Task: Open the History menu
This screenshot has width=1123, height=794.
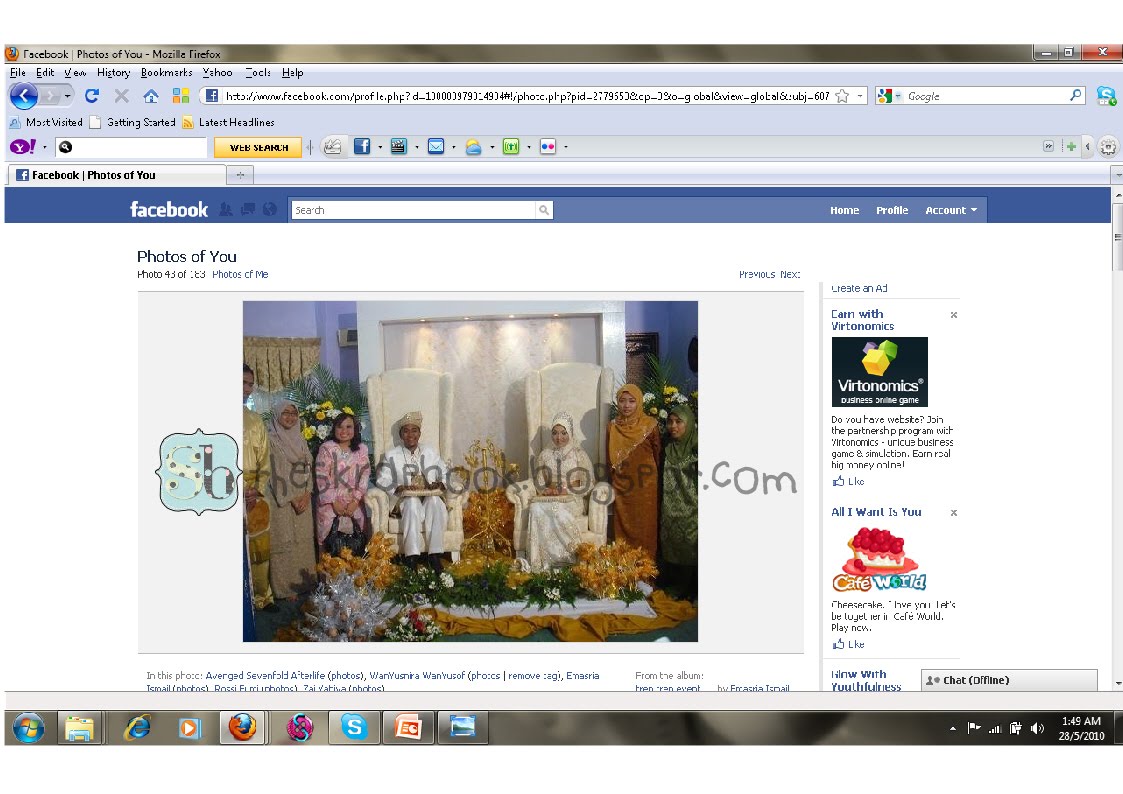Action: 113,72
